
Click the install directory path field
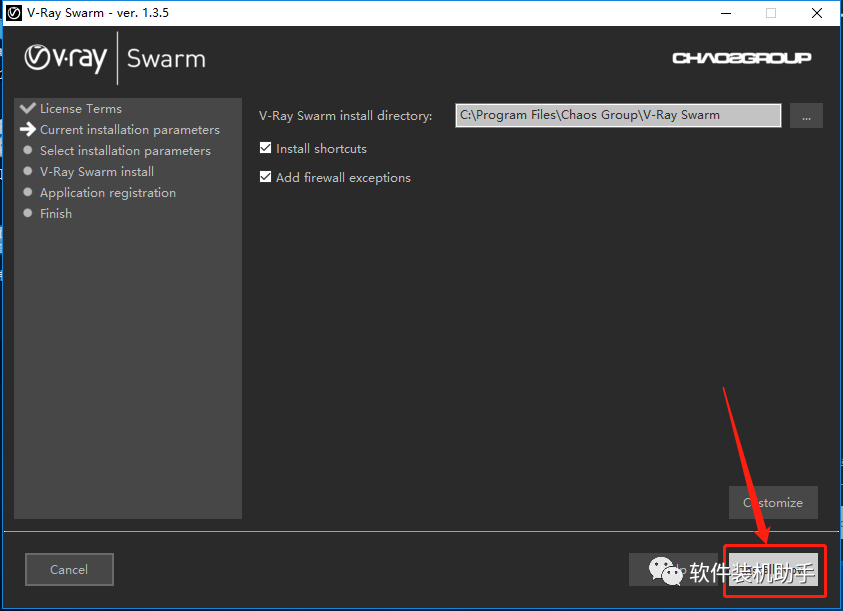618,115
